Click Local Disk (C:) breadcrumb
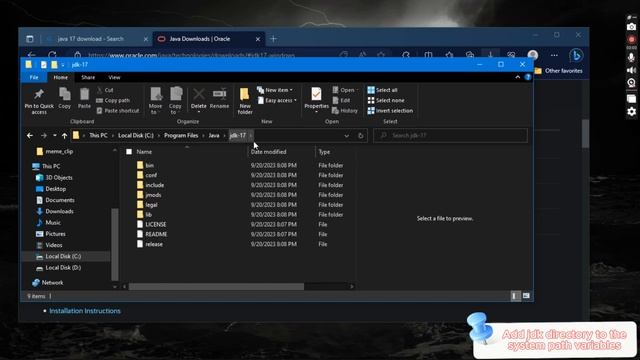 coord(136,136)
